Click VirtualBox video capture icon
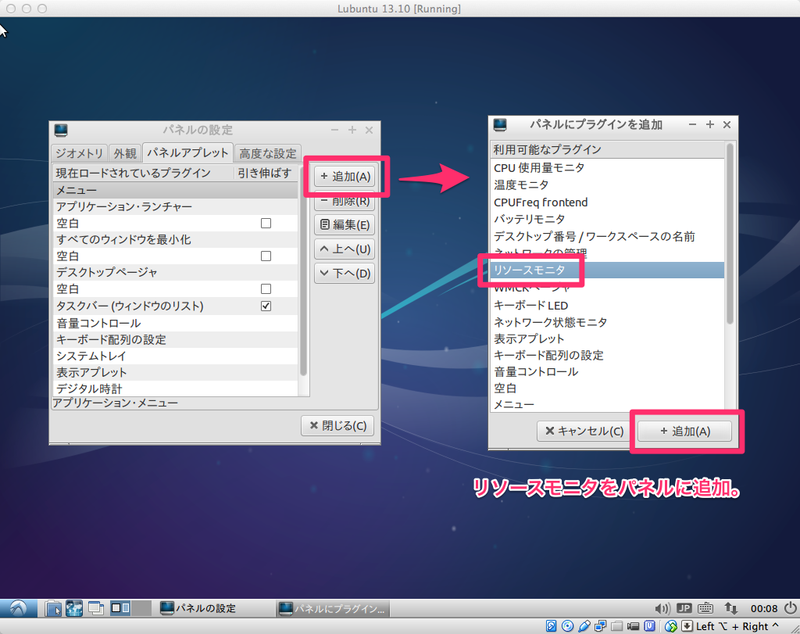The width and height of the screenshot is (800, 634). [x=633, y=626]
